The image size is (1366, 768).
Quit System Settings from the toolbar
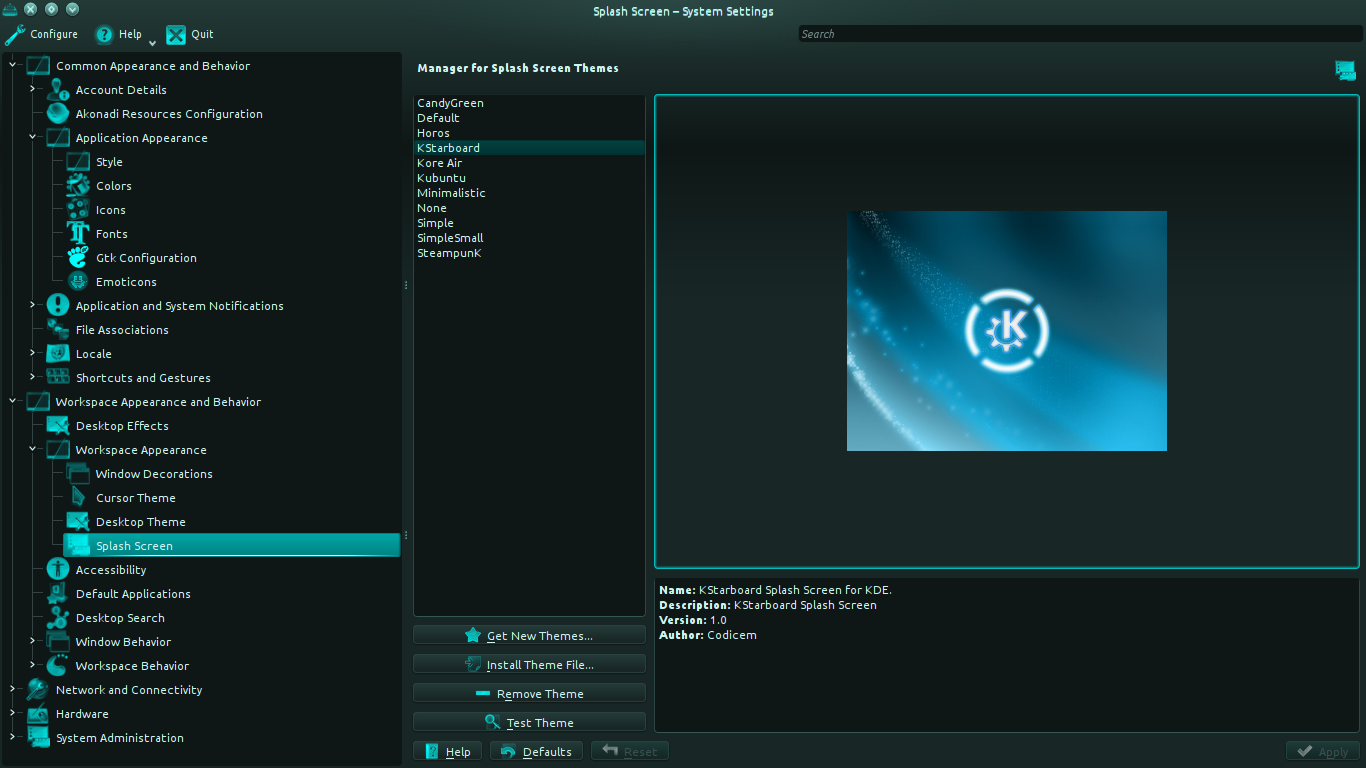[x=190, y=34]
